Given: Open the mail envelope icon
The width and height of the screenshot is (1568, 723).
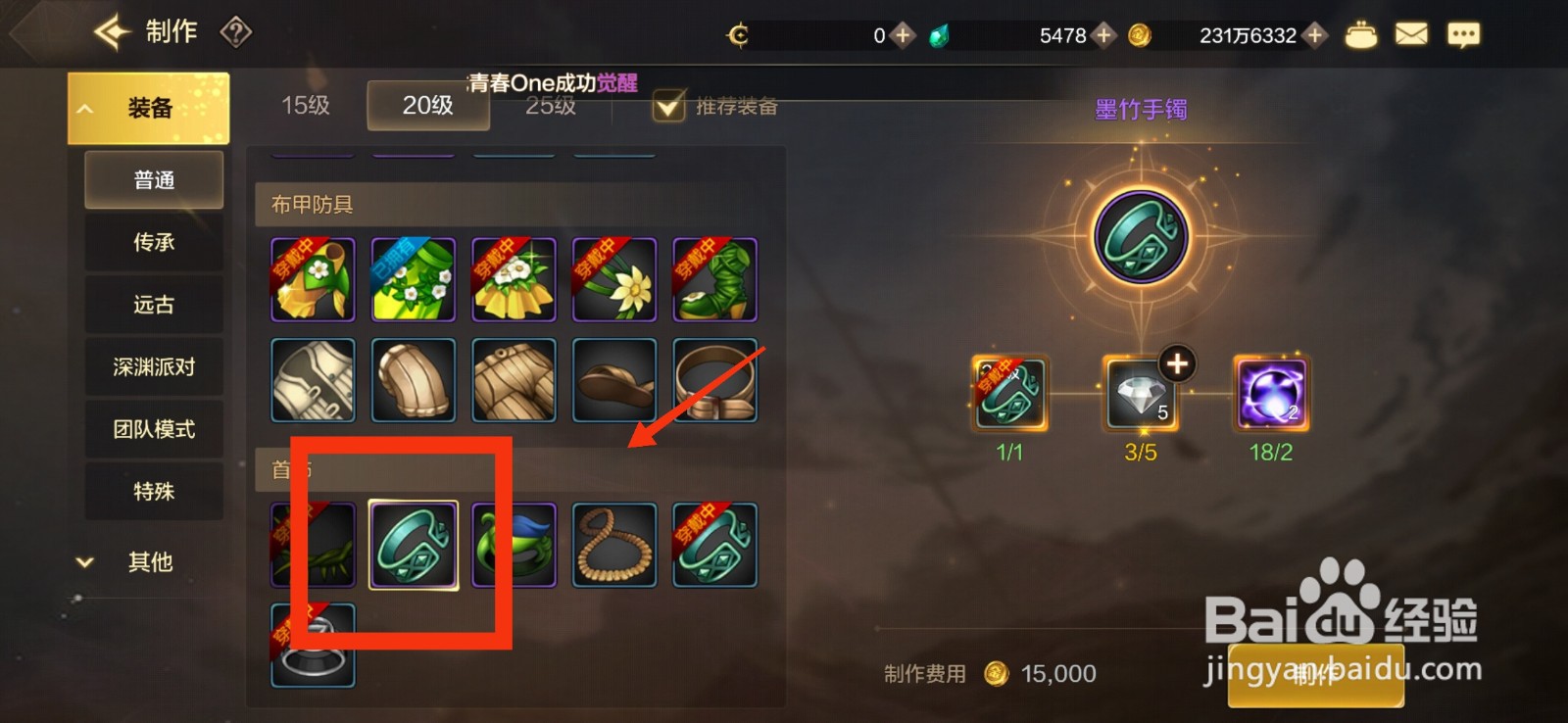Looking at the screenshot, I should click(x=1411, y=35).
